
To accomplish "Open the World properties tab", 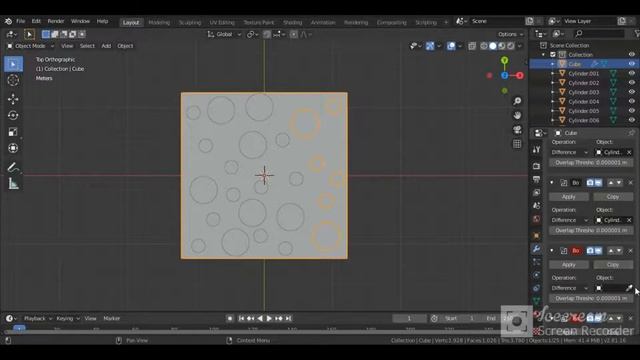I will point(536,219).
